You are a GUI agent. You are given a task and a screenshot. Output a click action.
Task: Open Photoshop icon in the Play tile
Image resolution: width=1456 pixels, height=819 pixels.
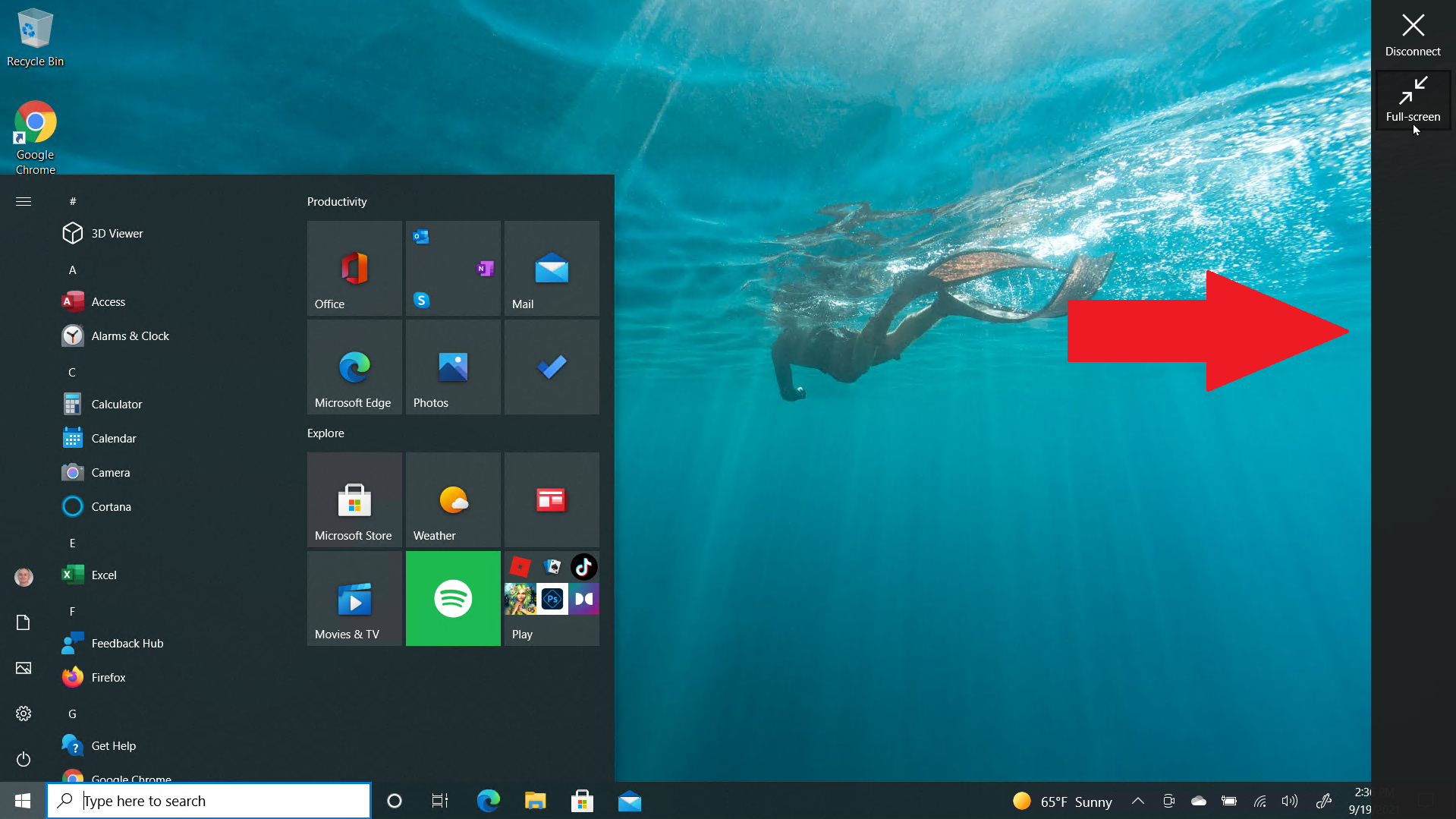[x=552, y=599]
